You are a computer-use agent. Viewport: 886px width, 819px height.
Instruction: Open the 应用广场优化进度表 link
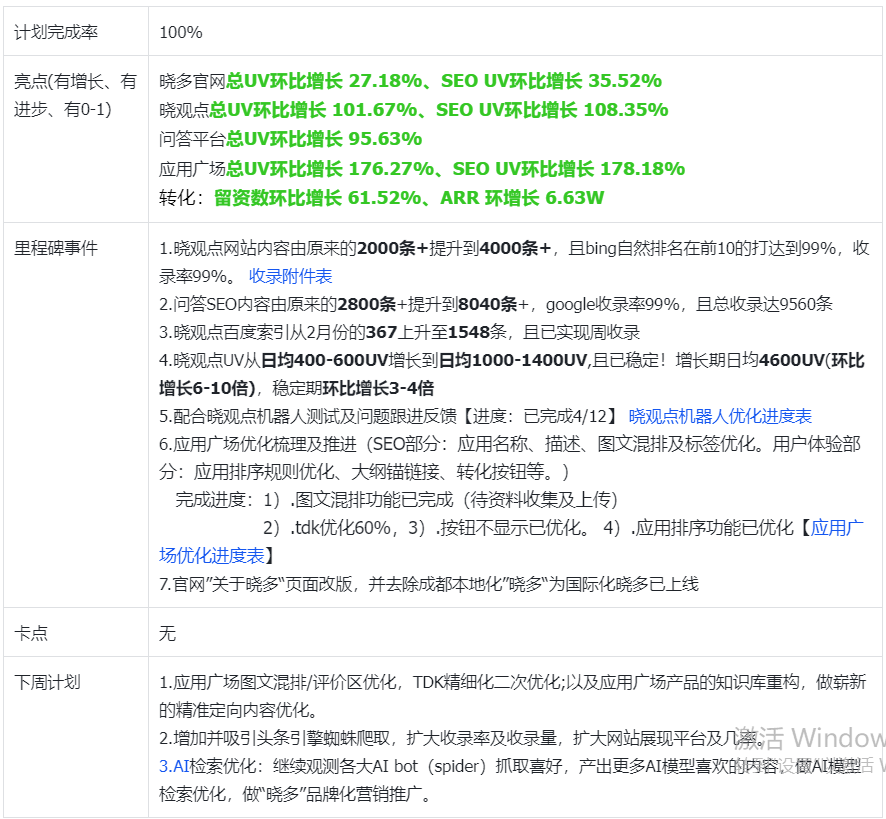511,541
